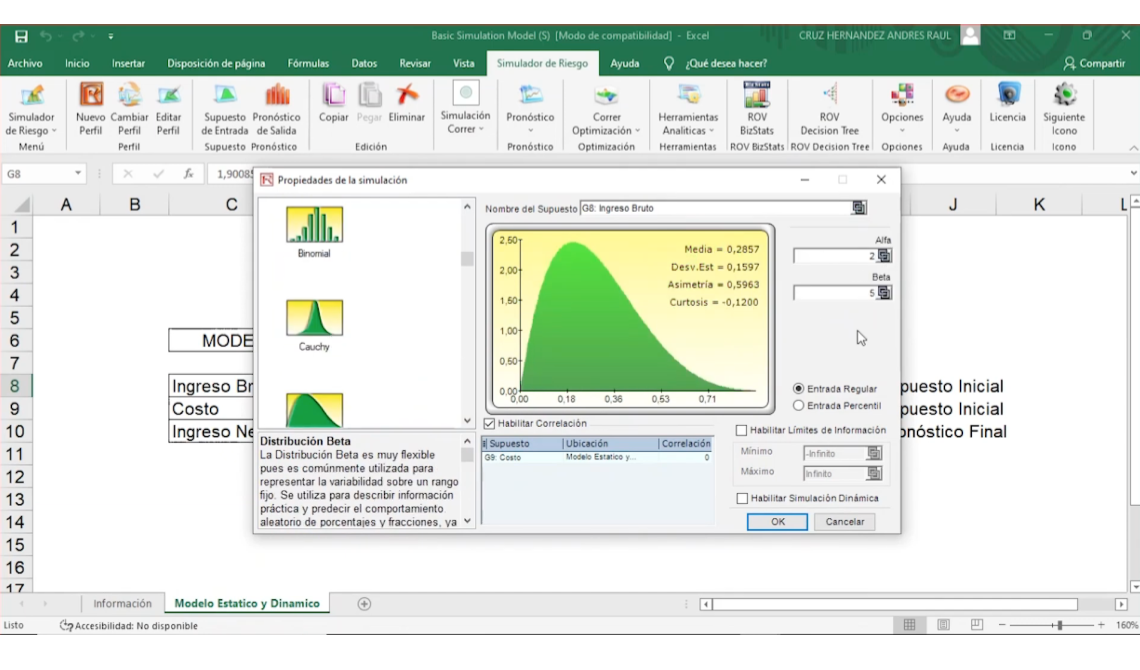The height and width of the screenshot is (670, 1140).
Task: Click the insert function fx icon
Action: (189, 174)
